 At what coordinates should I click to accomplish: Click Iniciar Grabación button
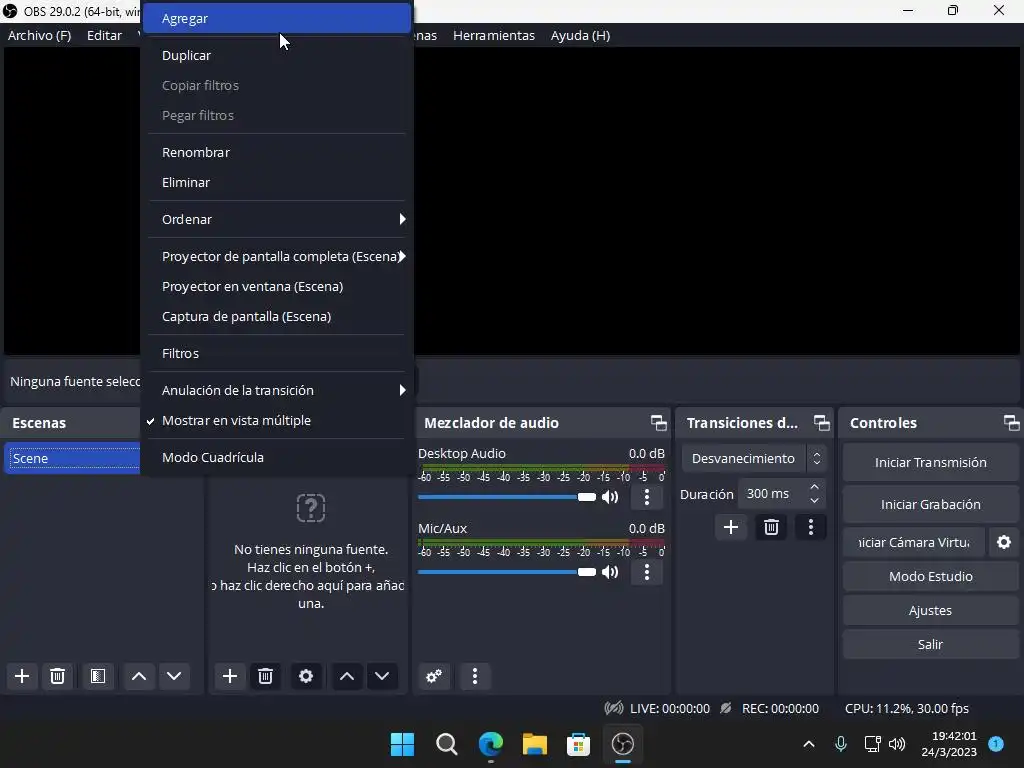pos(931,504)
